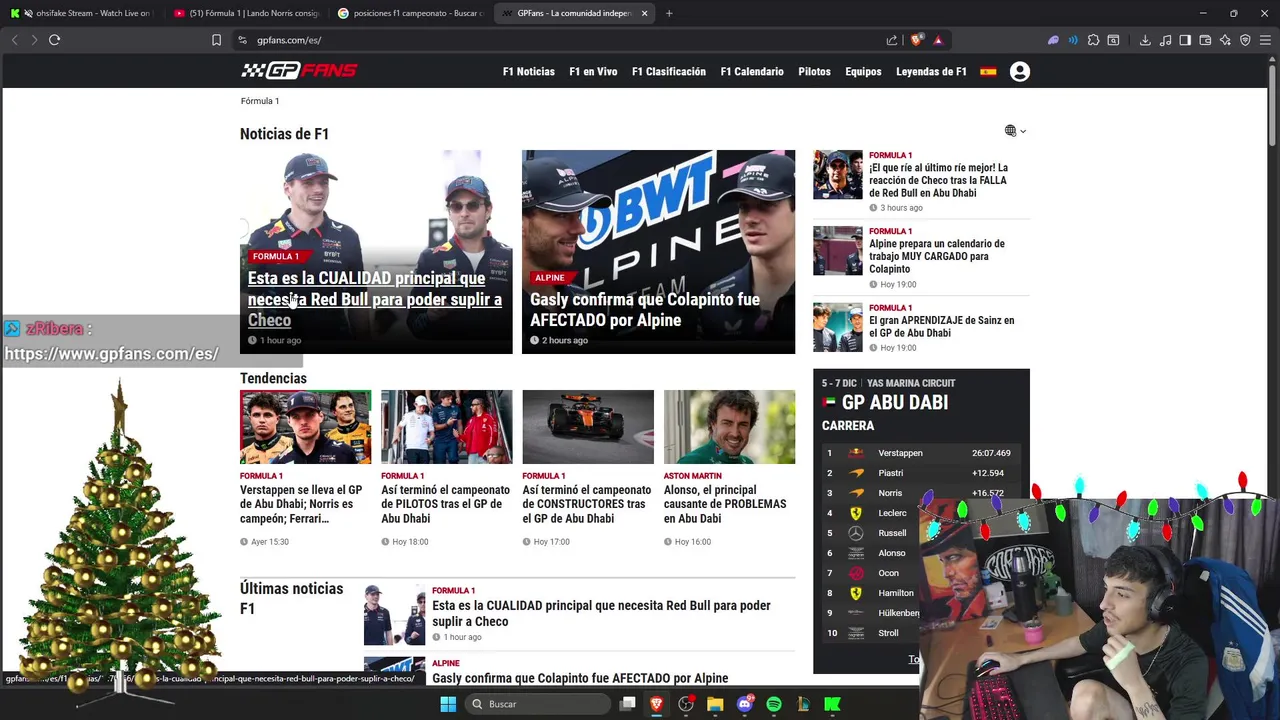
Task: Open the Brave Wallet icon
Action: [x=1205, y=40]
